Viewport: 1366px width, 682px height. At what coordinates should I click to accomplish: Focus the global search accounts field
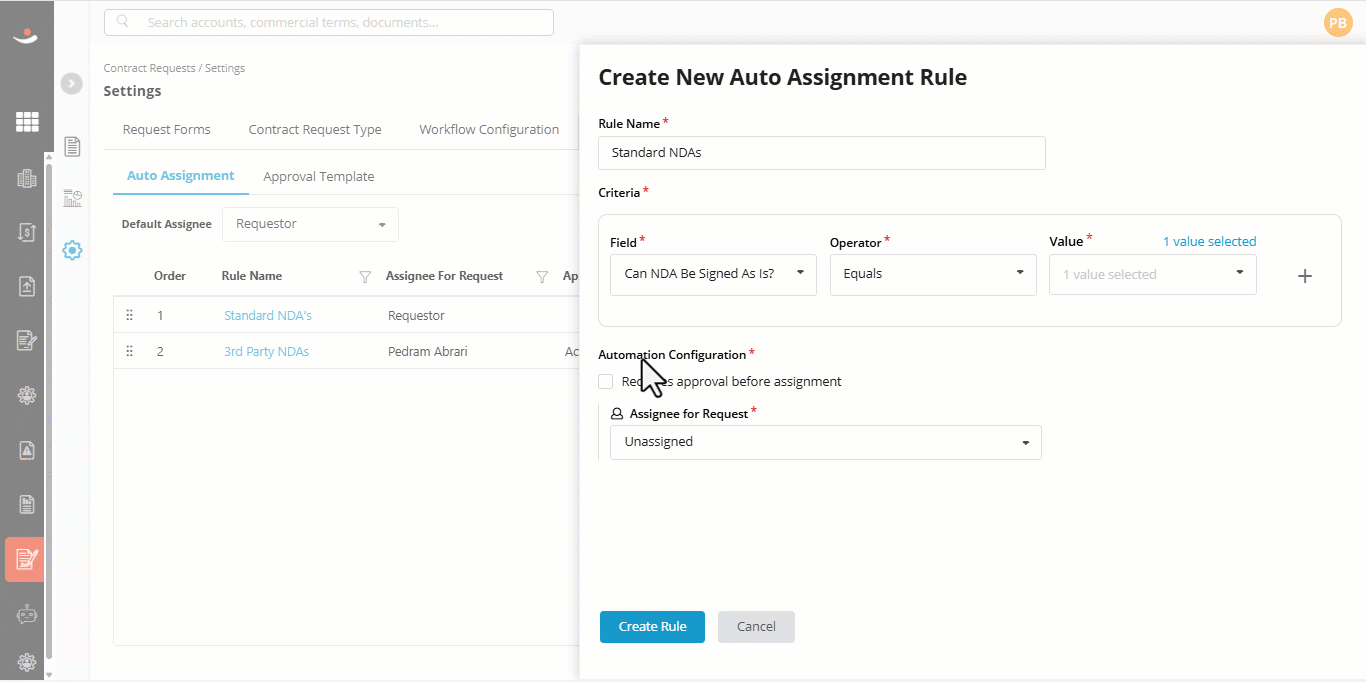point(329,22)
